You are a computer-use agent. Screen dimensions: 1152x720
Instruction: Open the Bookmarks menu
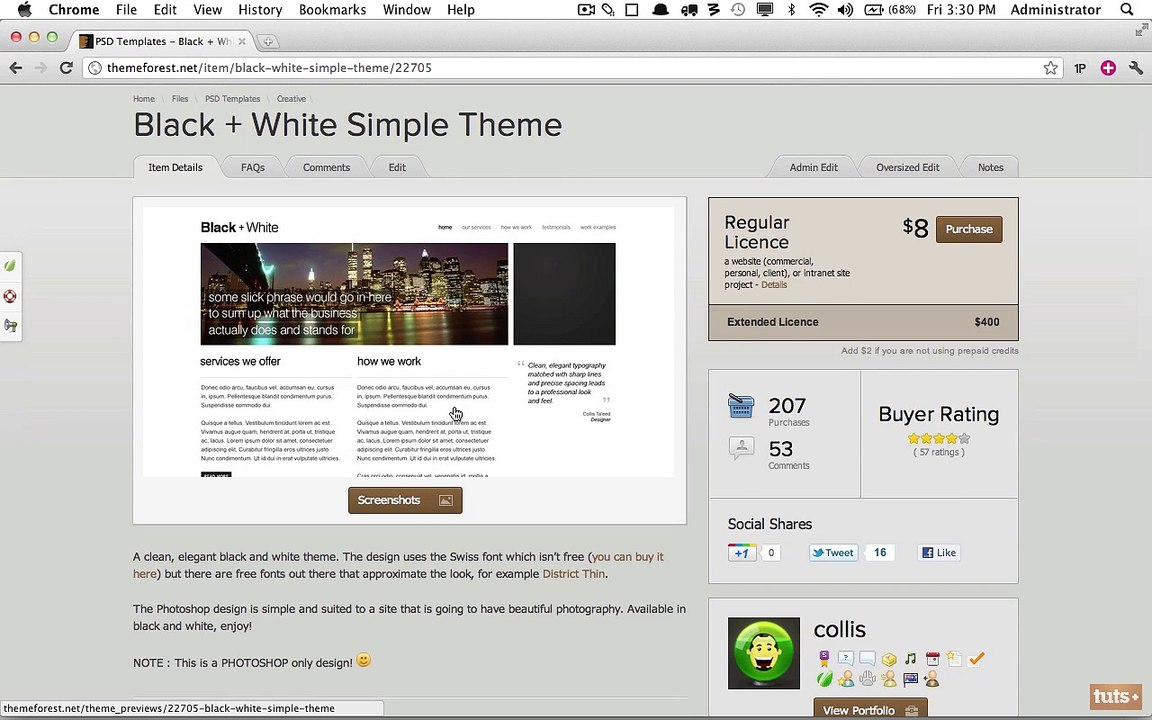[x=332, y=10]
